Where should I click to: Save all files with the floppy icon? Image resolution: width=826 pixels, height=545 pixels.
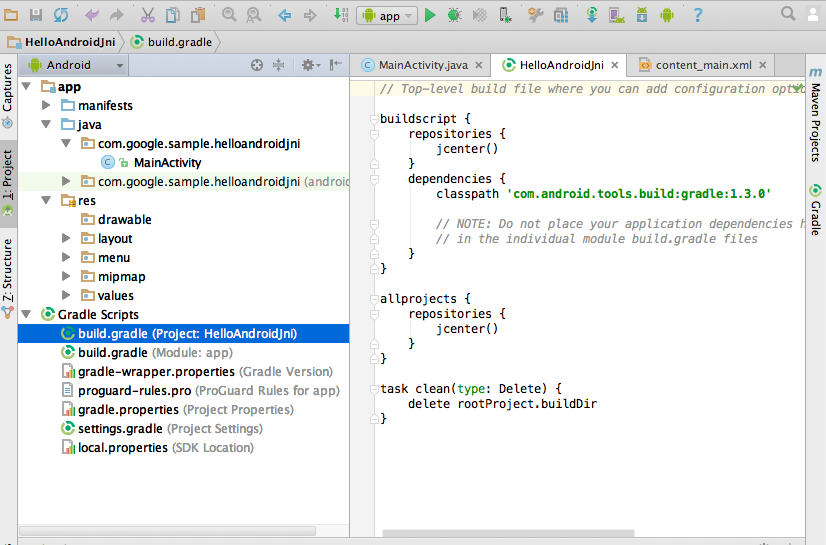pyautogui.click(x=36, y=15)
